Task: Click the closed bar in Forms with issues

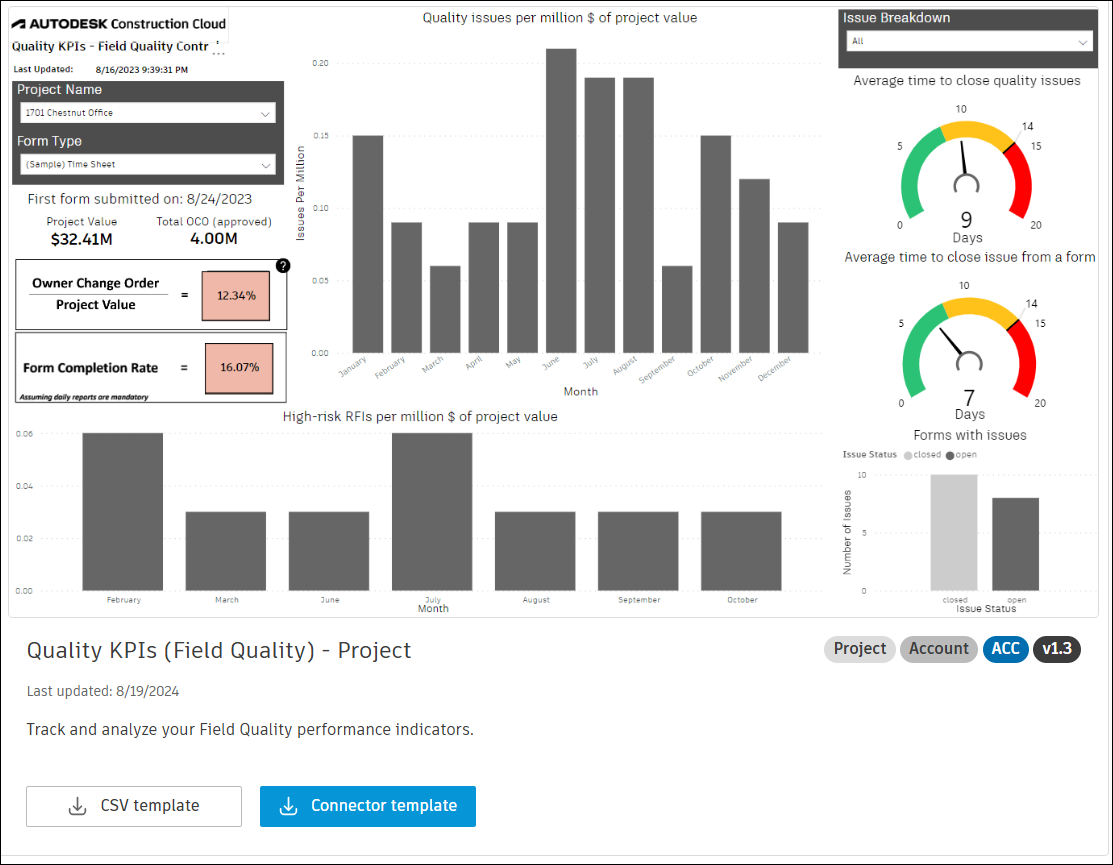Action: click(954, 532)
